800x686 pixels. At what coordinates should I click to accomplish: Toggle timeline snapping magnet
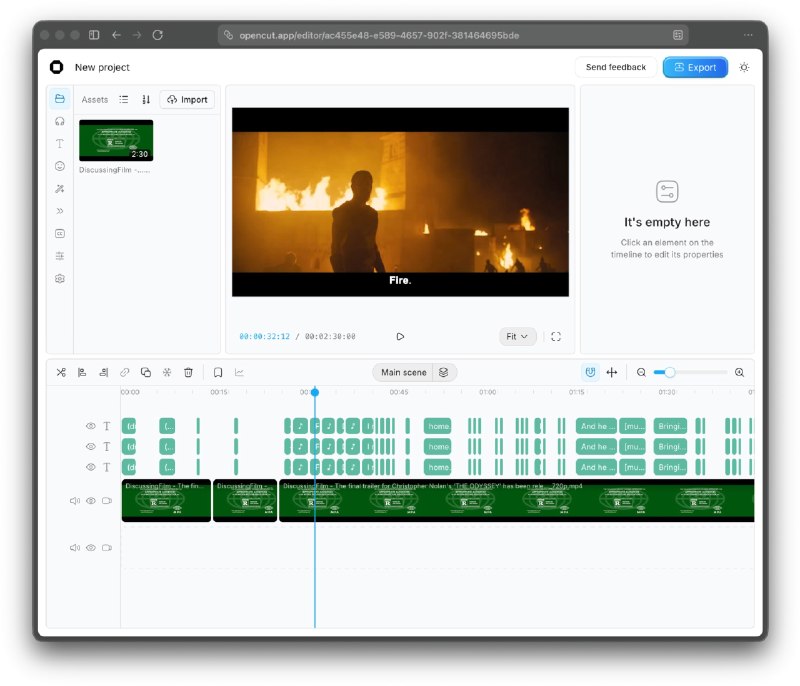(590, 372)
